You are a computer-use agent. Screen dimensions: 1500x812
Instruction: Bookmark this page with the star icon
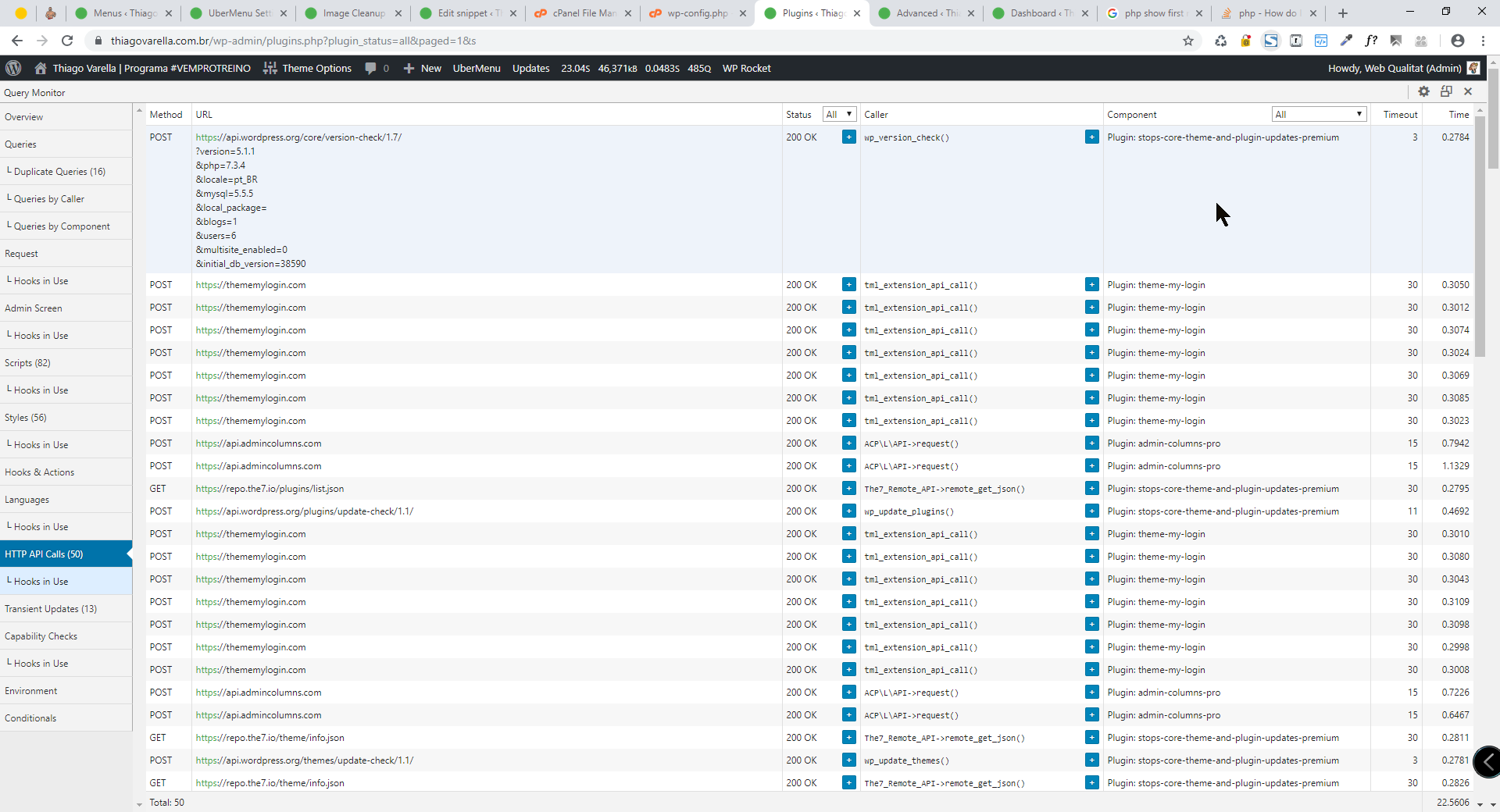pos(1187,41)
